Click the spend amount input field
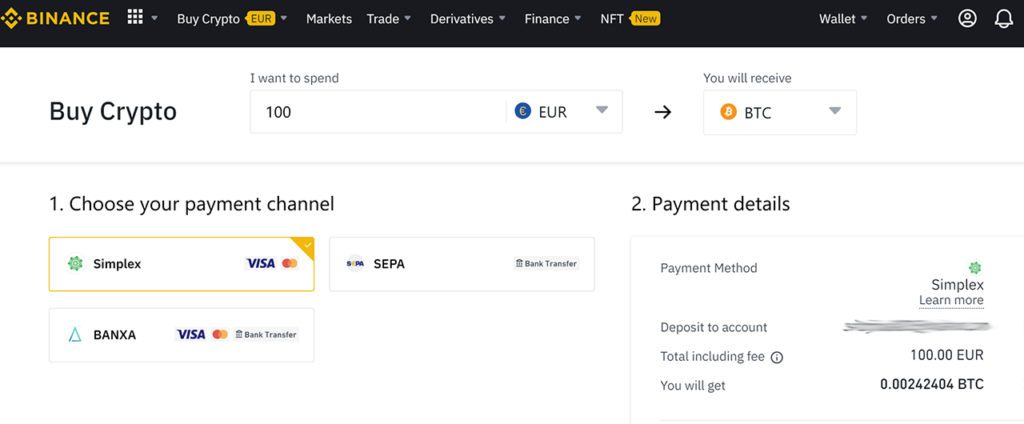1024x424 pixels. click(380, 112)
